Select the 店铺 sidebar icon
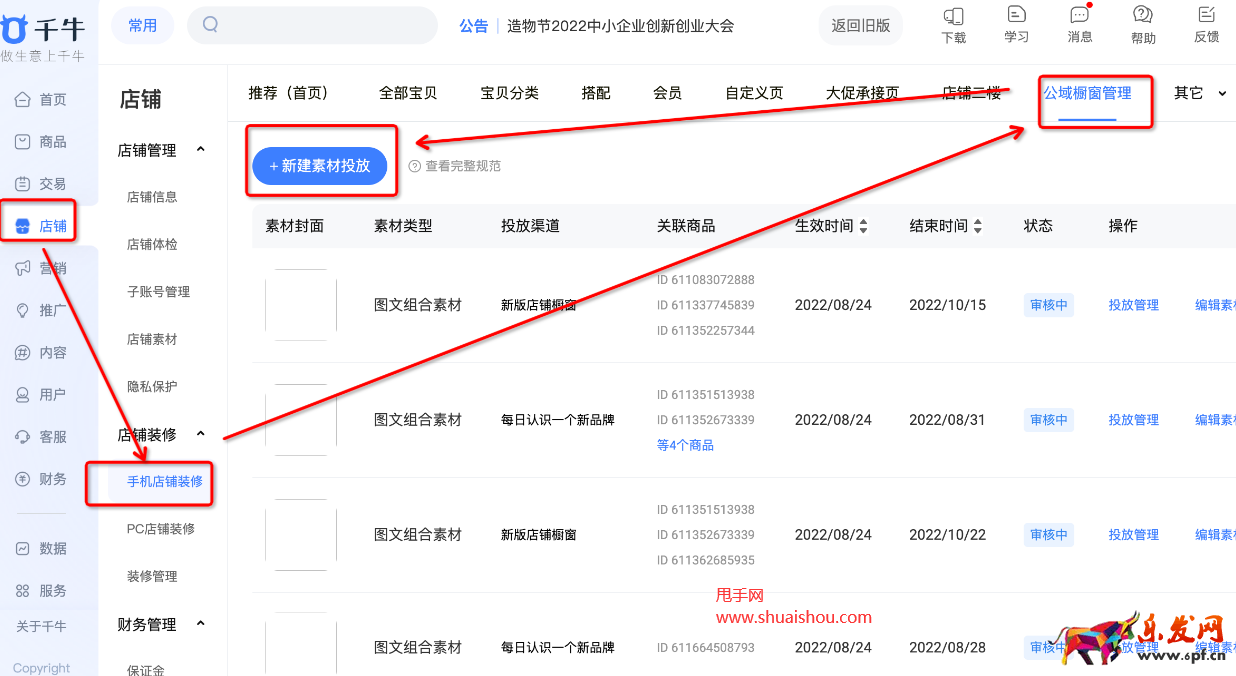 [38, 223]
